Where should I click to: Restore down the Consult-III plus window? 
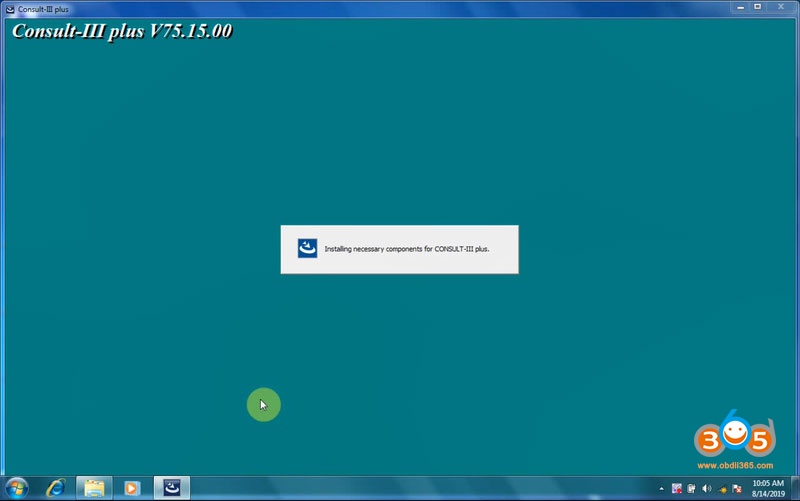758,7
